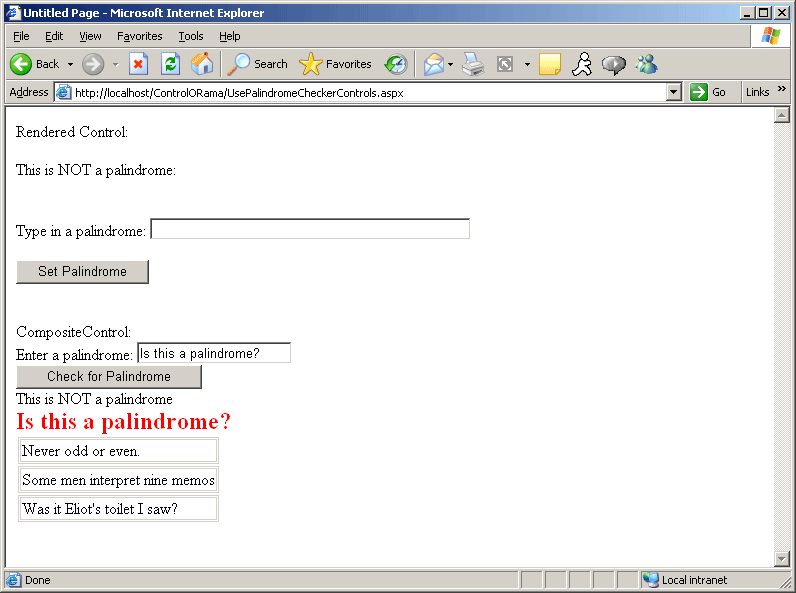Click the red 'Is this a palindrome?' heading
Viewport: 796px width, 593px height.
pyautogui.click(x=123, y=421)
